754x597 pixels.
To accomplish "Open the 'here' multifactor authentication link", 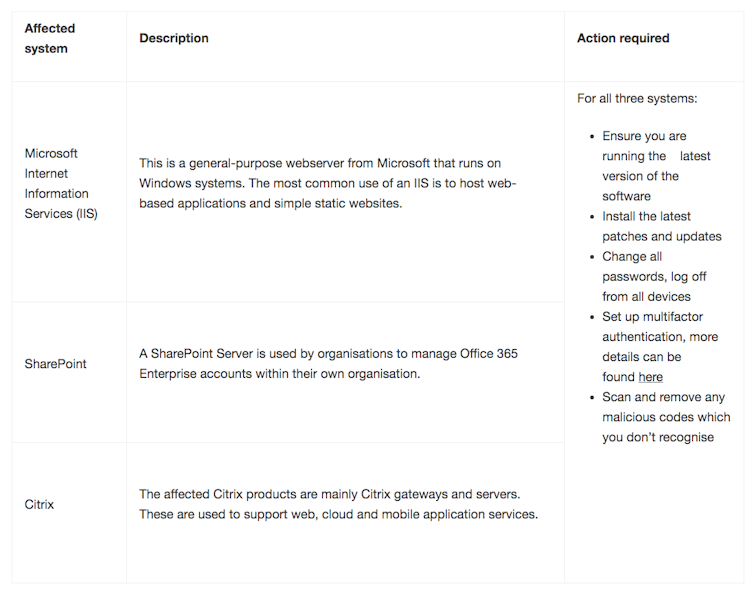I will 650,377.
